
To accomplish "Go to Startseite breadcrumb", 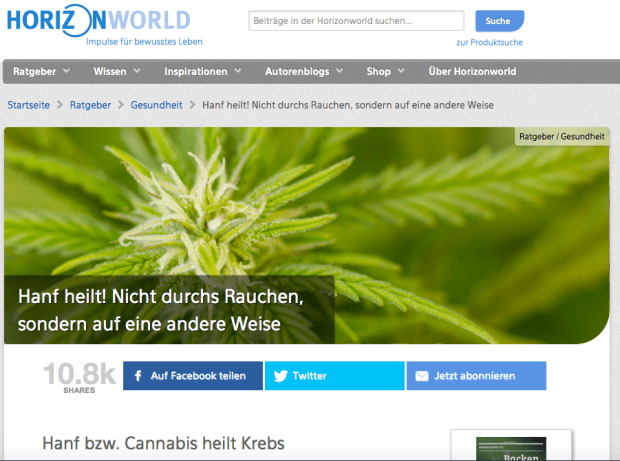I will [29, 104].
